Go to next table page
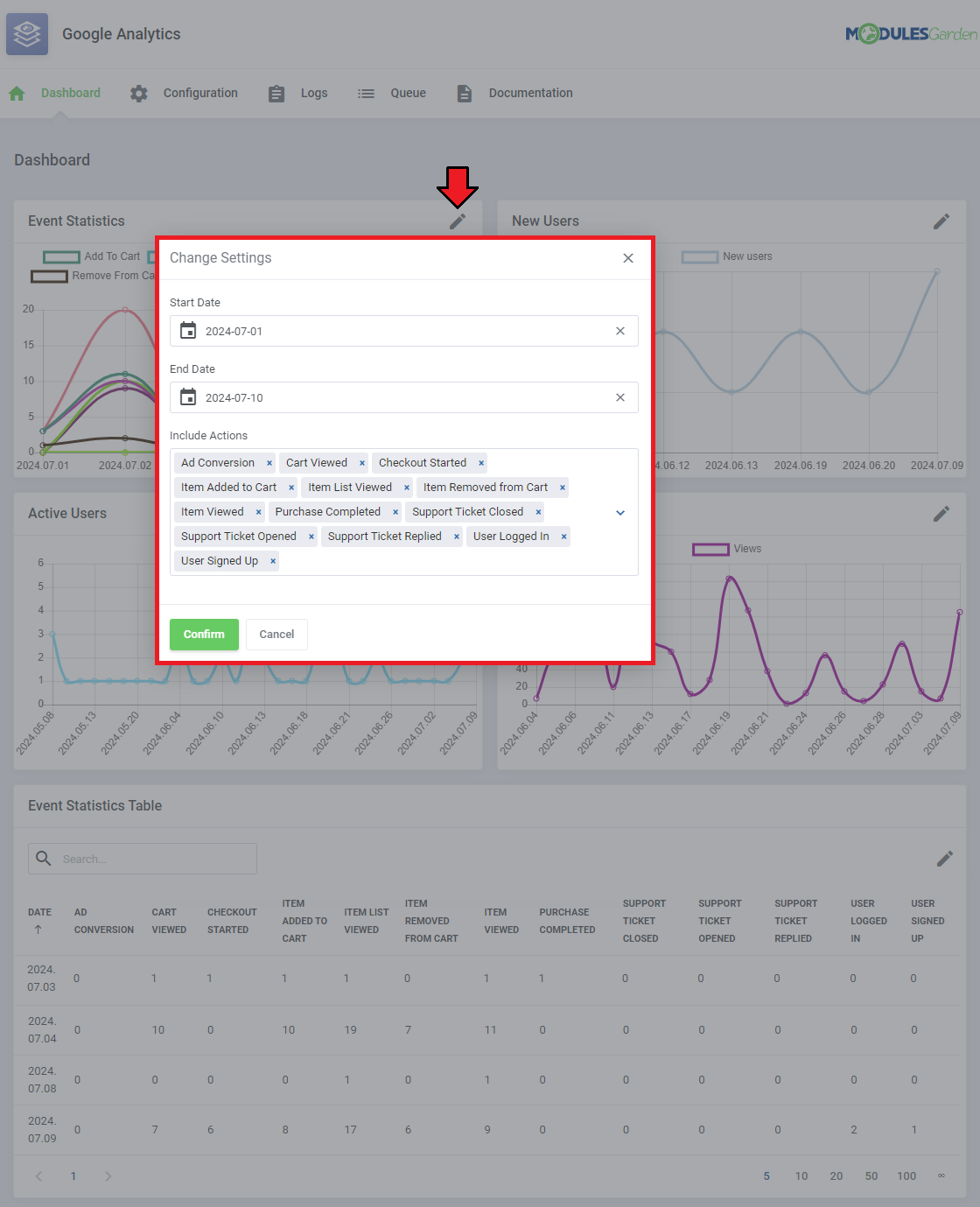This screenshot has height=1207, width=980. (108, 1176)
